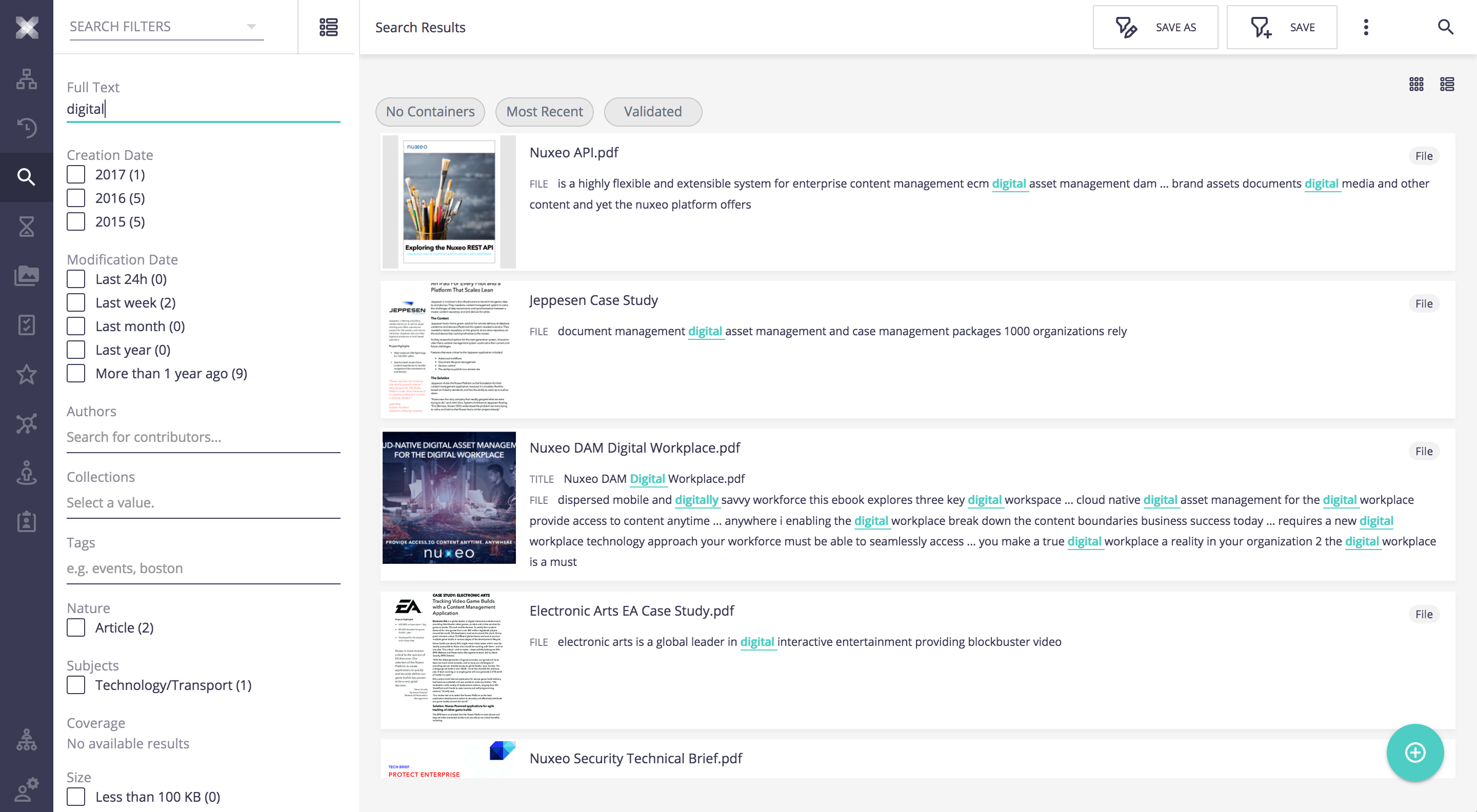Open the three-dot more actions menu
1477x812 pixels.
pyautogui.click(x=1366, y=27)
